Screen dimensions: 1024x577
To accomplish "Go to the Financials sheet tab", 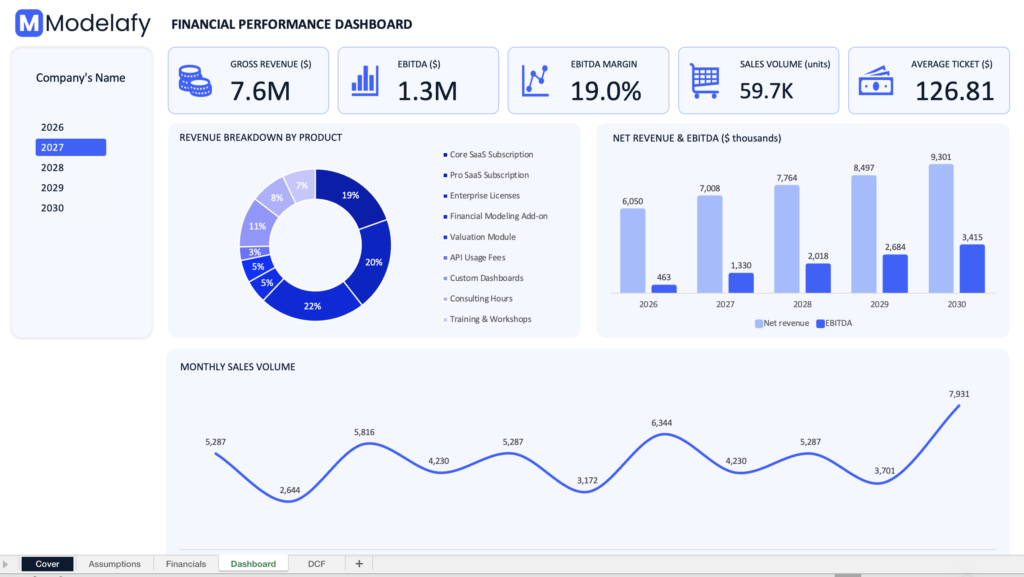I will pos(186,564).
